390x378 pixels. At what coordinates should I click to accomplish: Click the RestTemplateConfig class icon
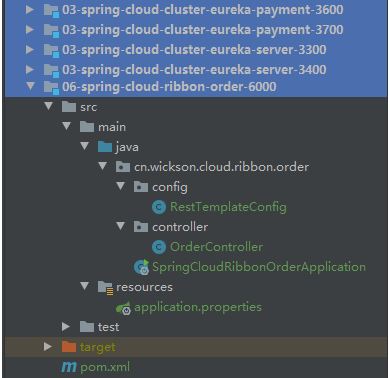coord(159,207)
